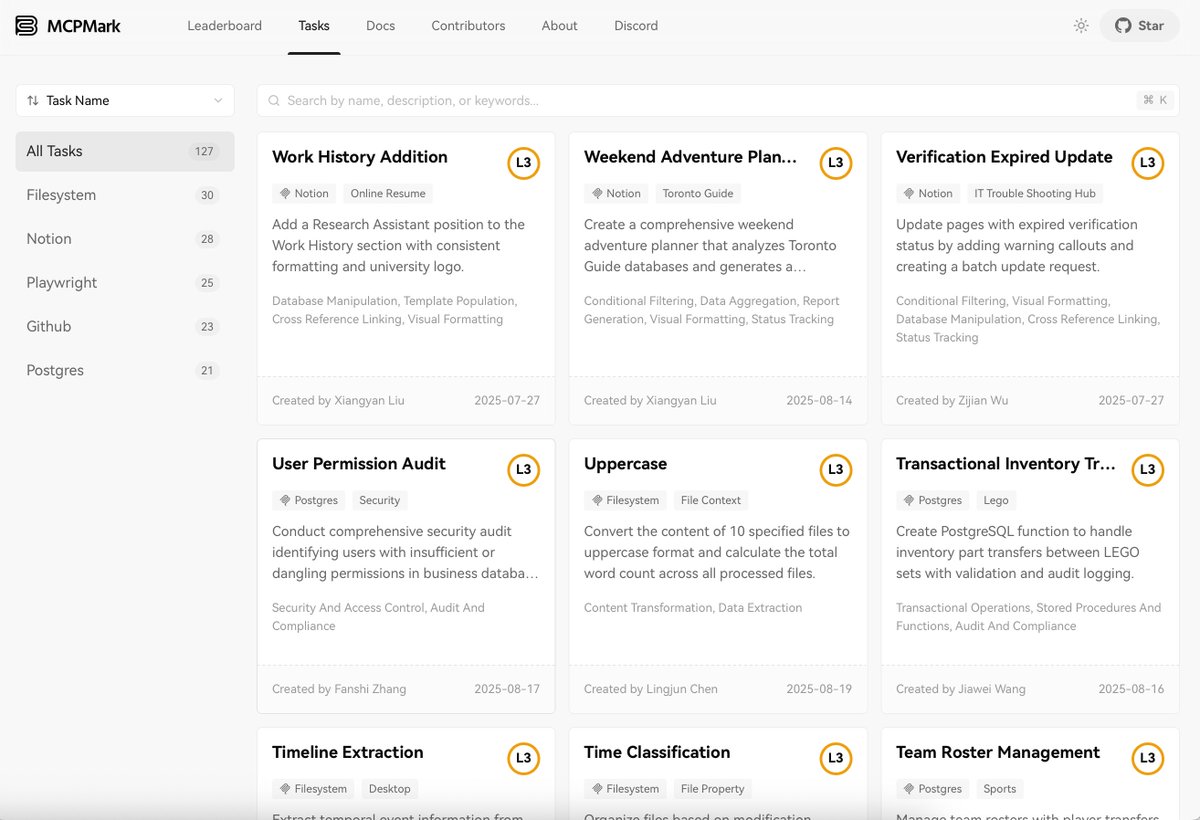Screen dimensions: 1200x820
Task: Click the ⌘ K shortcut hint
Action: coord(1154,100)
